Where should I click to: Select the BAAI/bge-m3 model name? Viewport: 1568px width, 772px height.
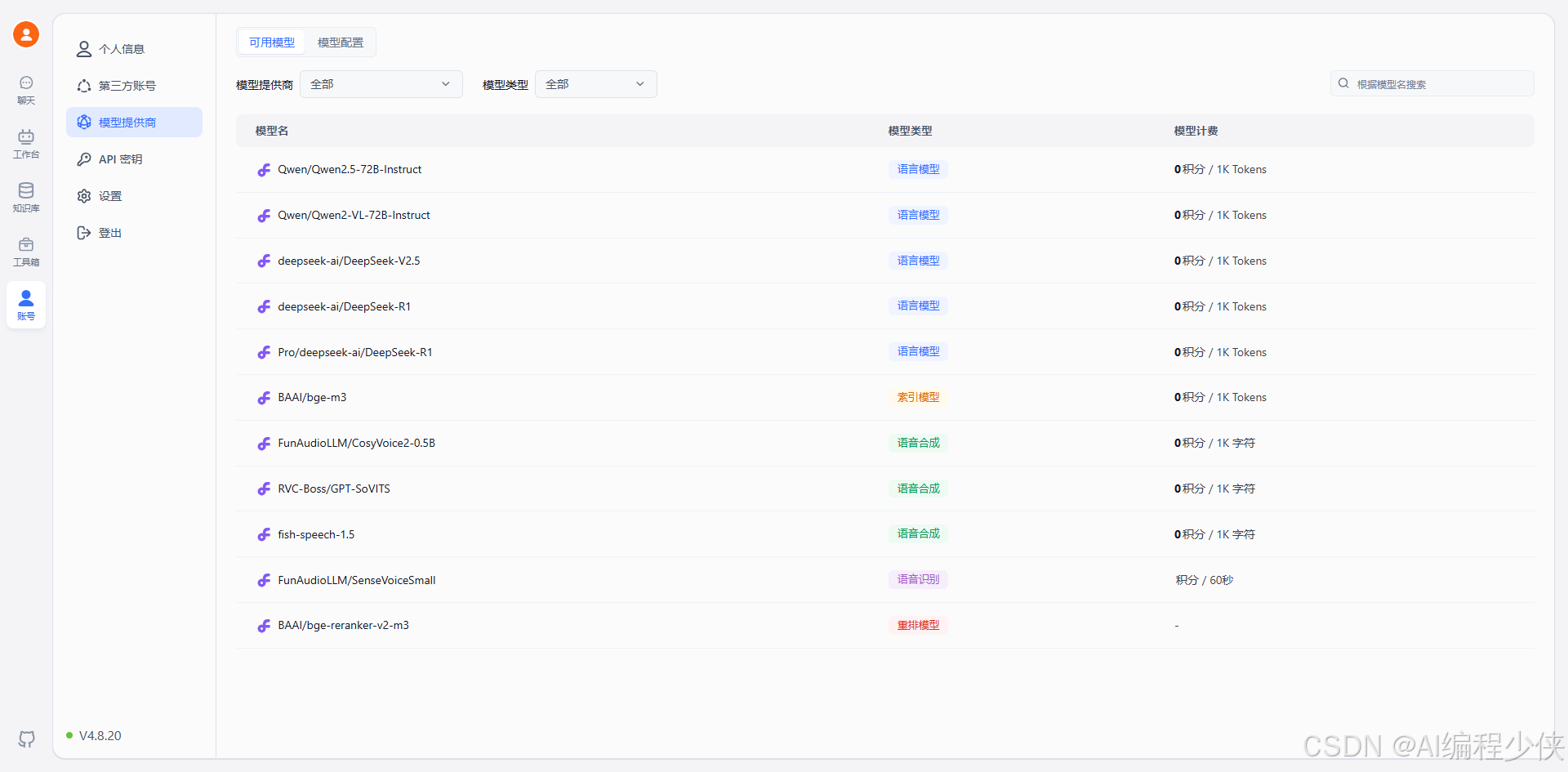click(312, 397)
